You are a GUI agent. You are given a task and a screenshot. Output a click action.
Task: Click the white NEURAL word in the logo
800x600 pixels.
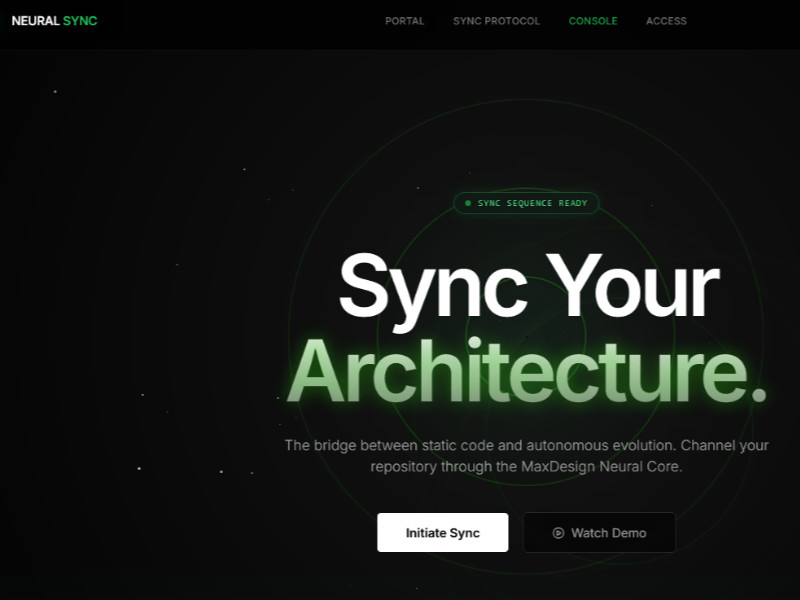[35, 21]
